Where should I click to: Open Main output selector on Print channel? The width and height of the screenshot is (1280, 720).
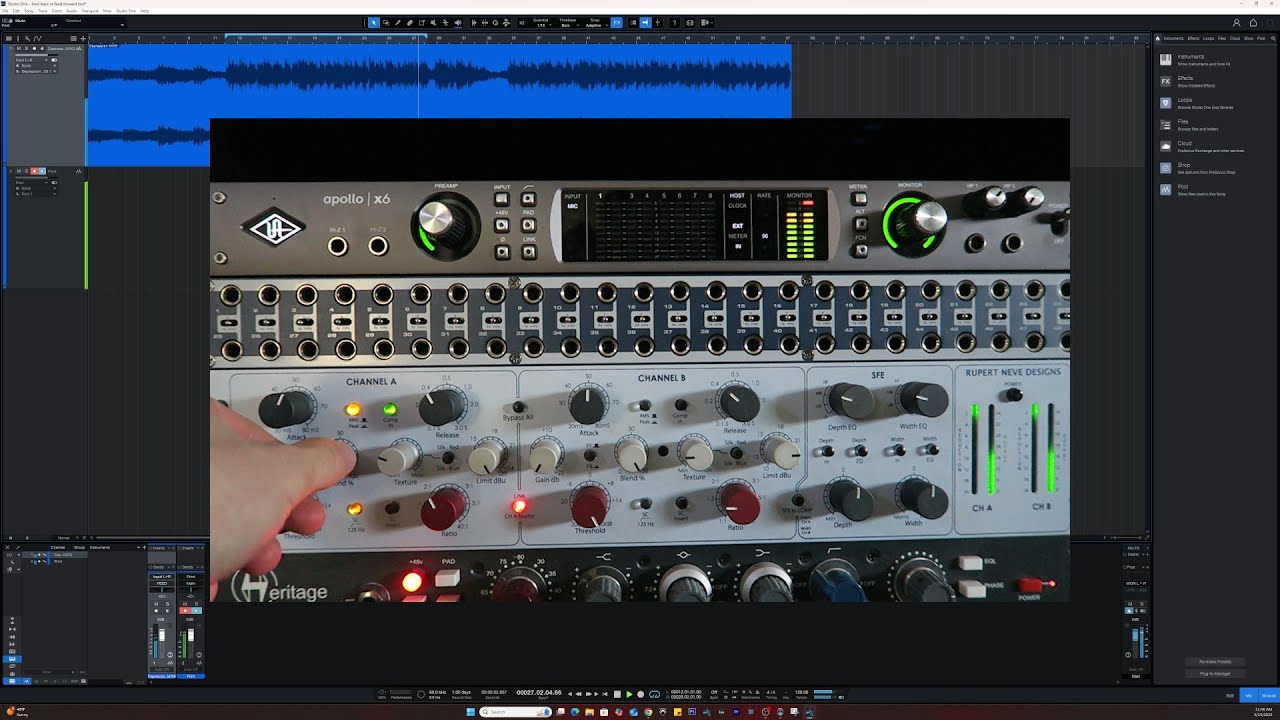(191, 584)
